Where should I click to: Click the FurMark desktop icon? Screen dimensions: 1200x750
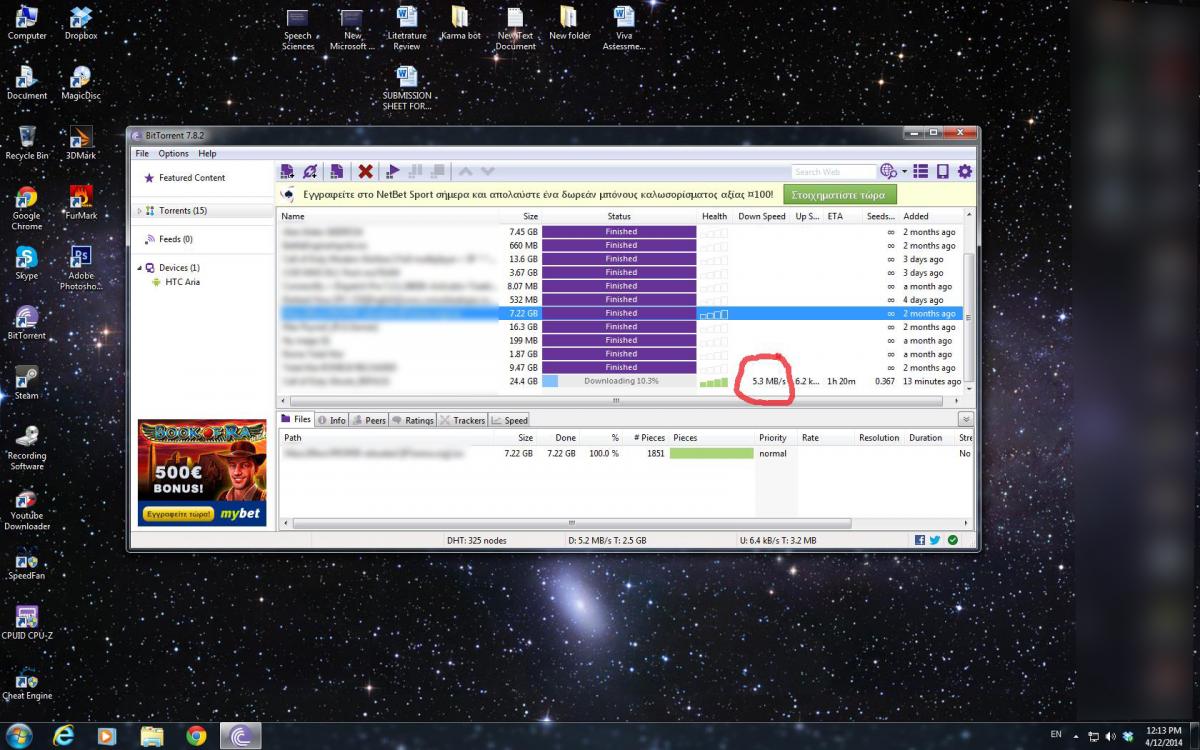pos(81,203)
